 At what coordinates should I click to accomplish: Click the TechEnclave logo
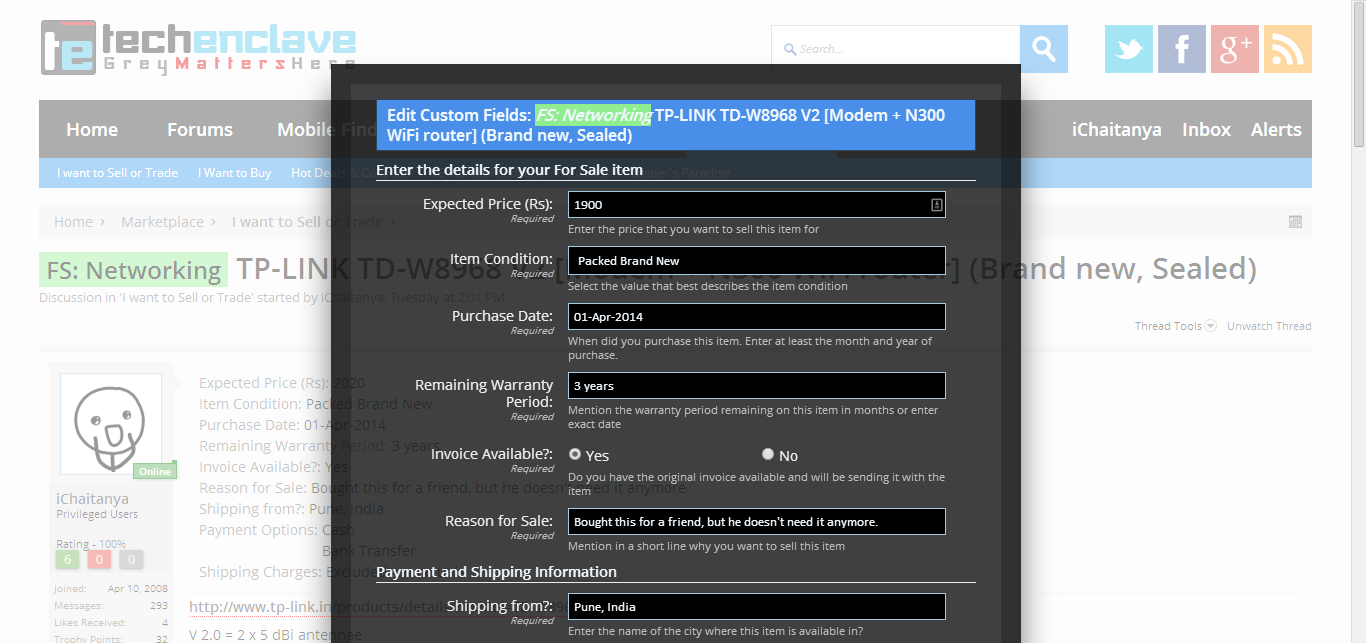point(198,48)
